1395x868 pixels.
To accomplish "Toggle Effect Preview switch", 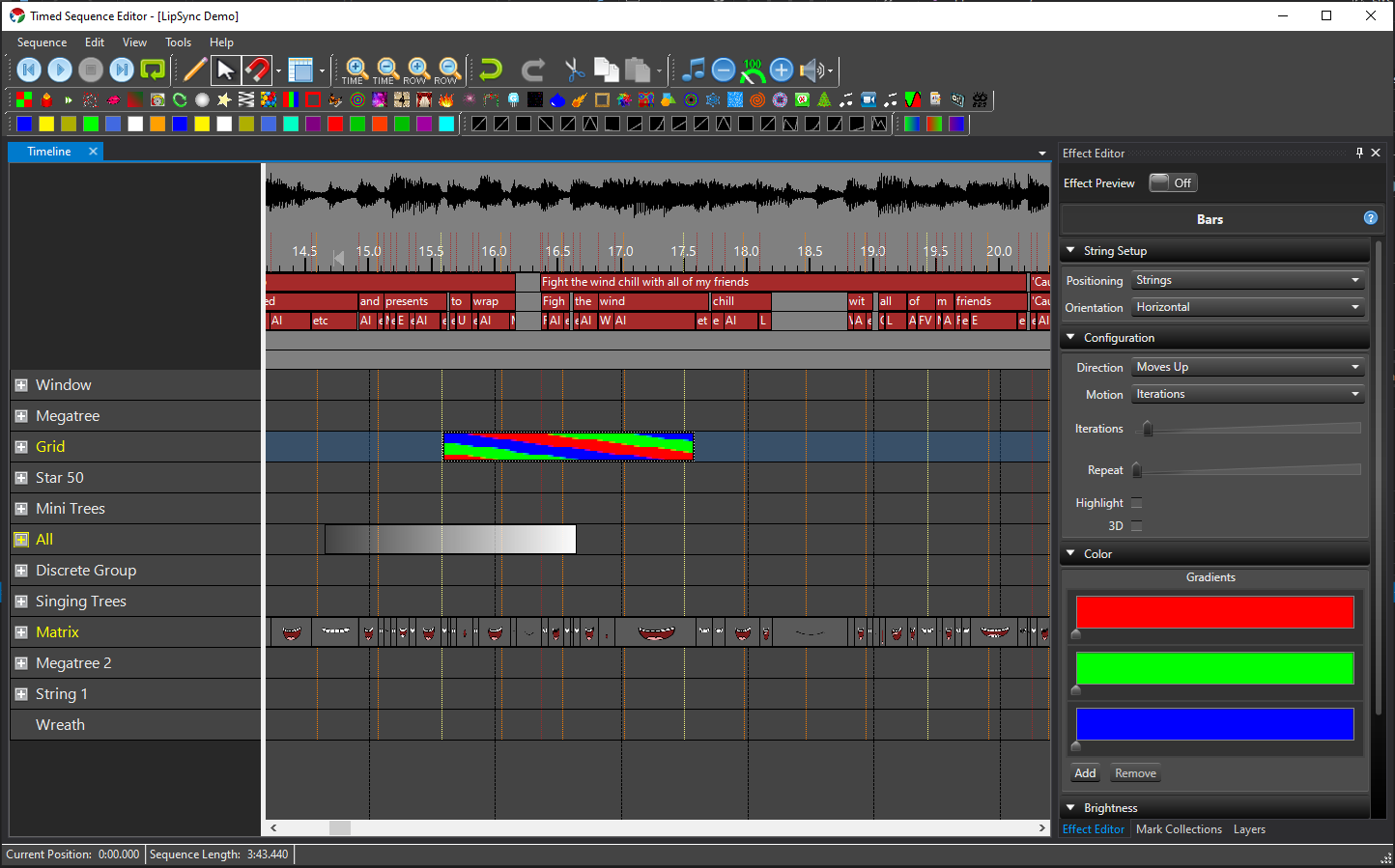I will pyautogui.click(x=1173, y=182).
